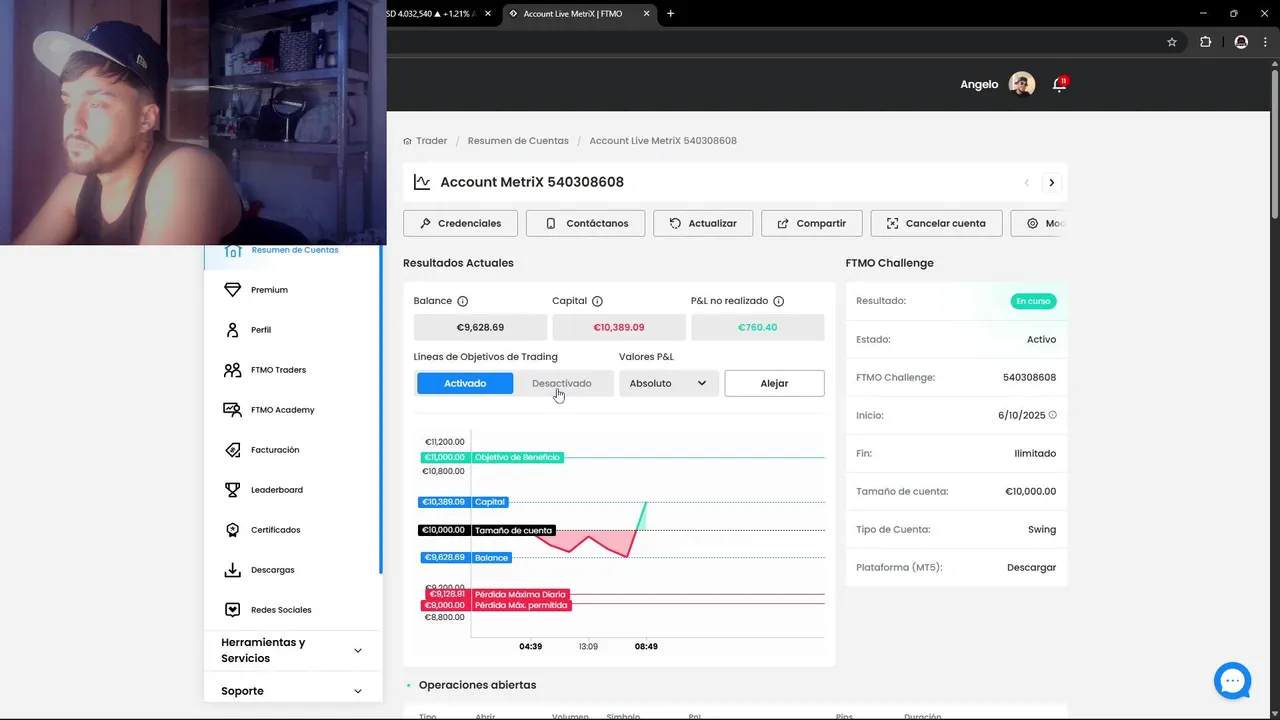The image size is (1280, 720).
Task: Bookmark page with star icon
Action: 1172,42
